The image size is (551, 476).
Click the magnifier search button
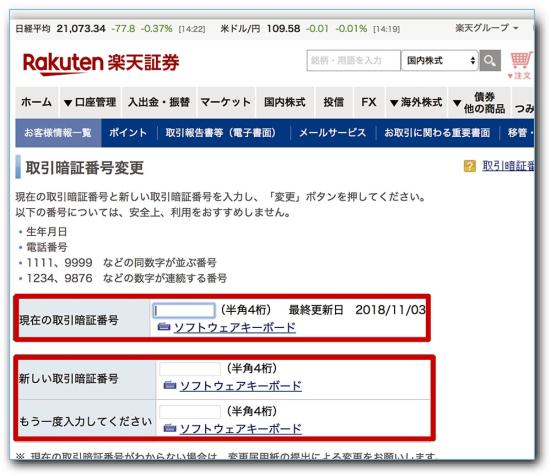(x=490, y=60)
